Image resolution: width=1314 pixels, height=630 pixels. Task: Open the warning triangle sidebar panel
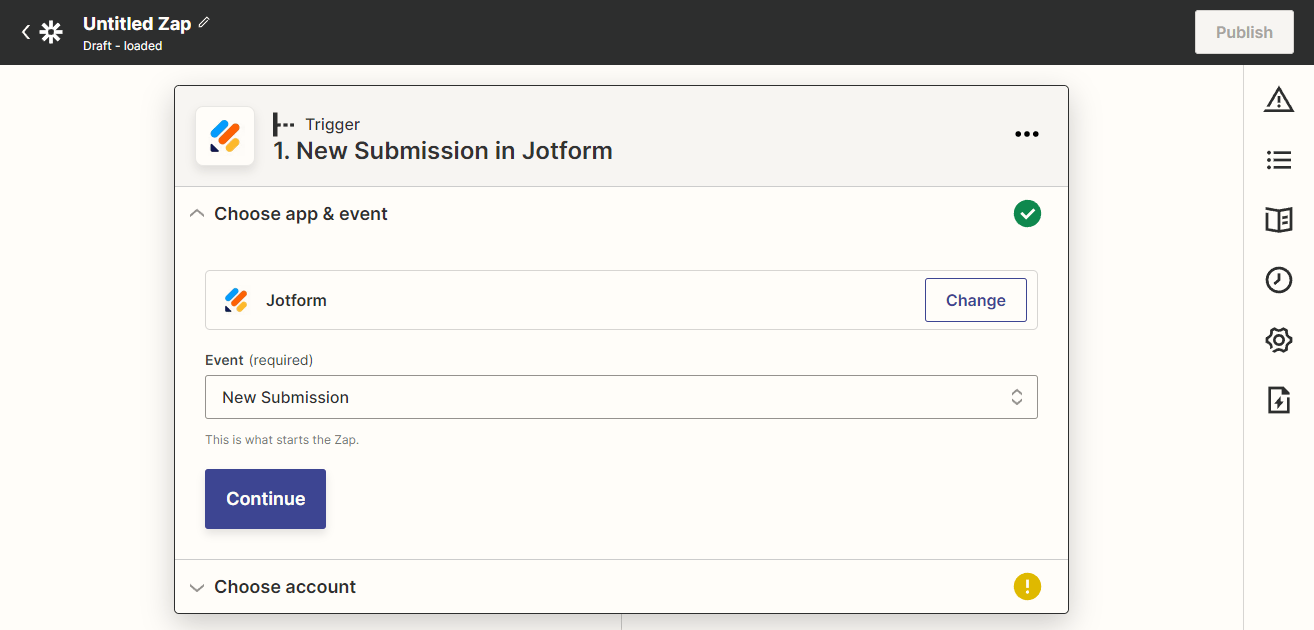point(1278,99)
